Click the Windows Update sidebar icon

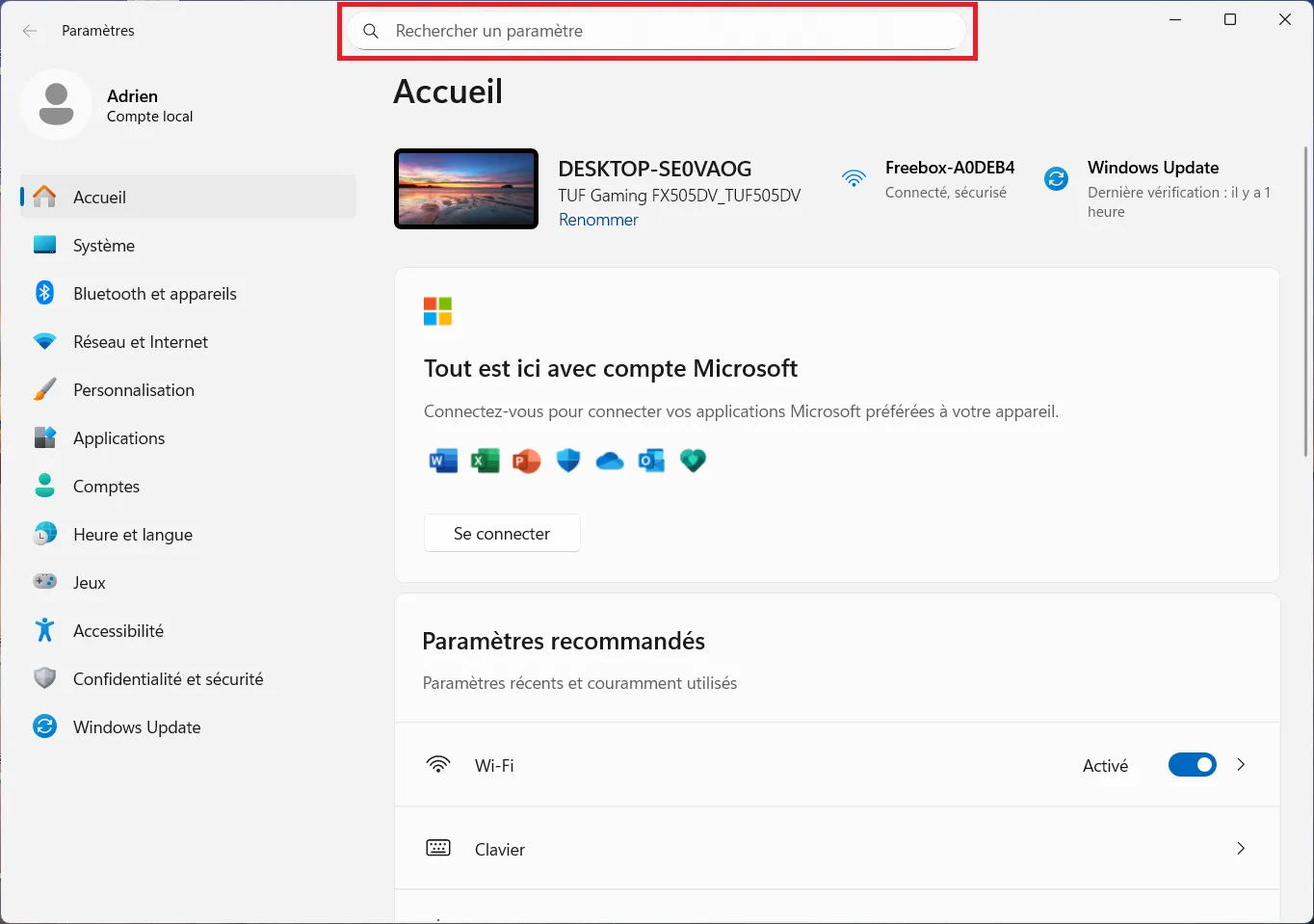(44, 726)
